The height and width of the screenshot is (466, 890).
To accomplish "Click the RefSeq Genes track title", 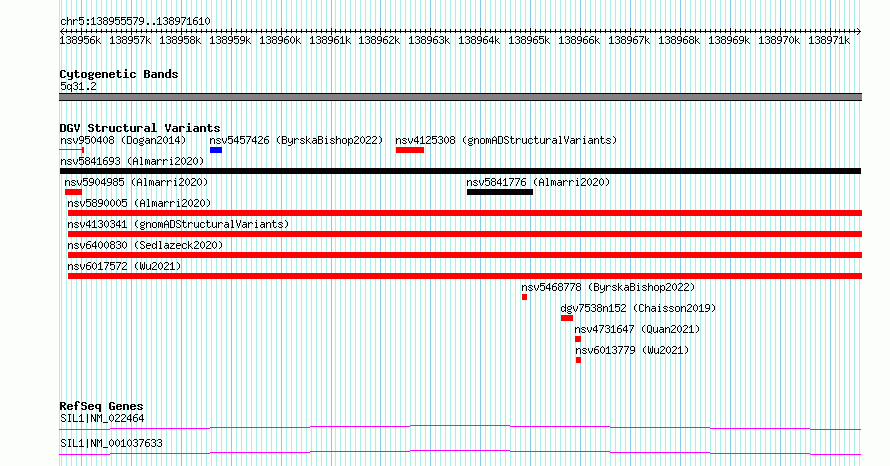I will 101,406.
